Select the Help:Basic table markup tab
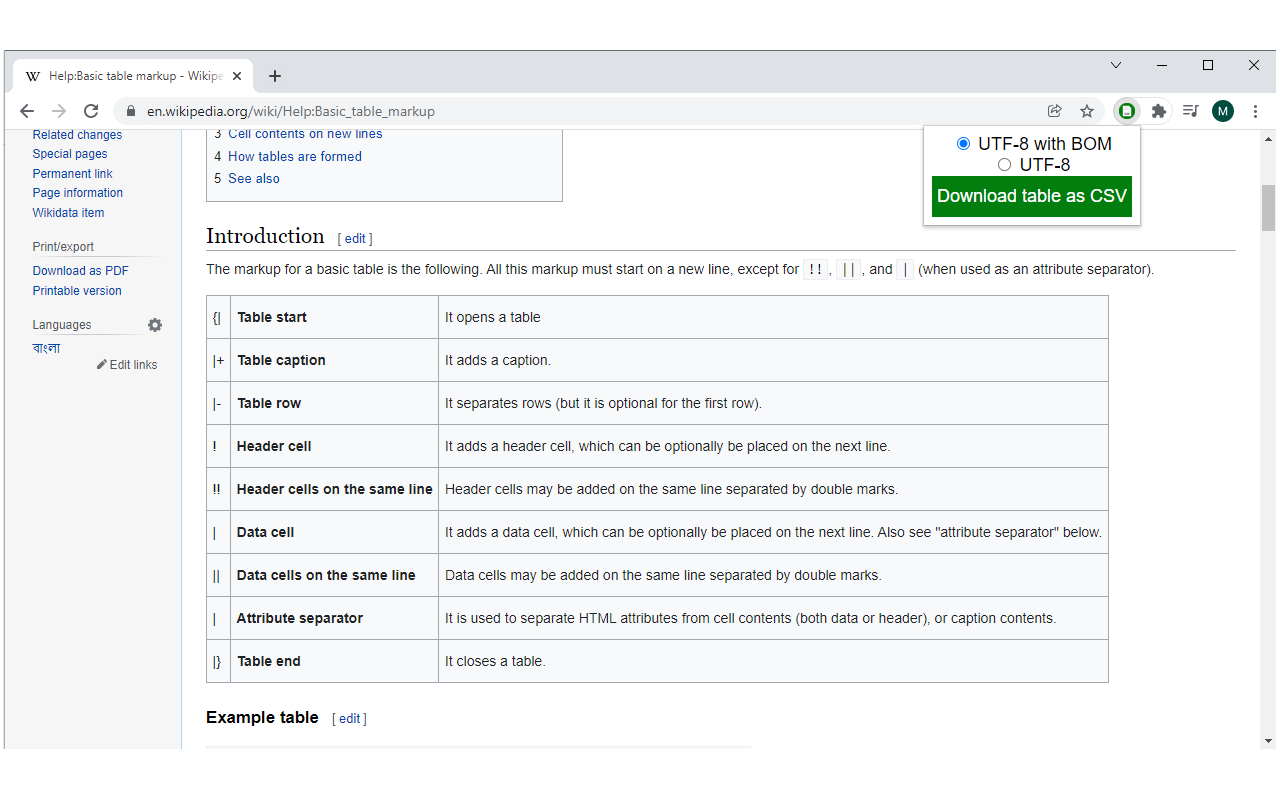Image resolution: width=1280 pixels, height=800 pixels. (x=130, y=75)
